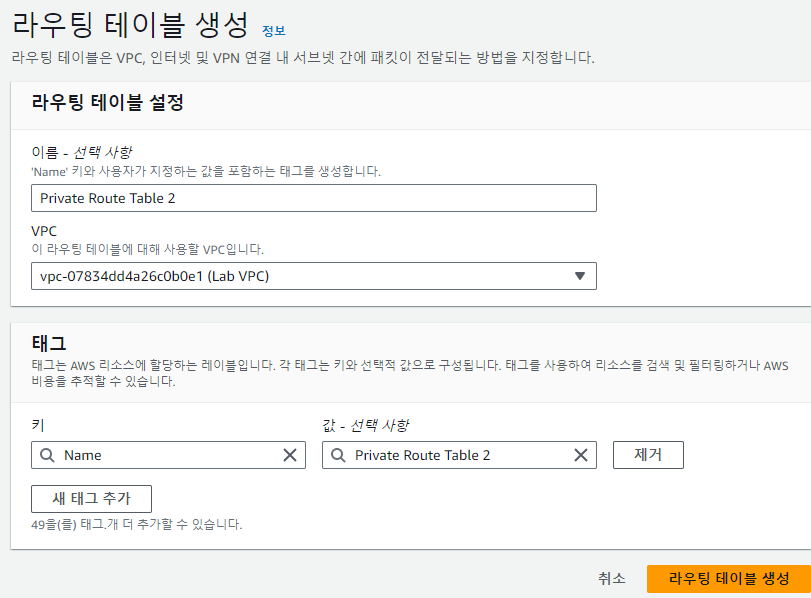Clear the tag value Private Route Table 2
Screen dimensions: 811x598
[x=581, y=455]
